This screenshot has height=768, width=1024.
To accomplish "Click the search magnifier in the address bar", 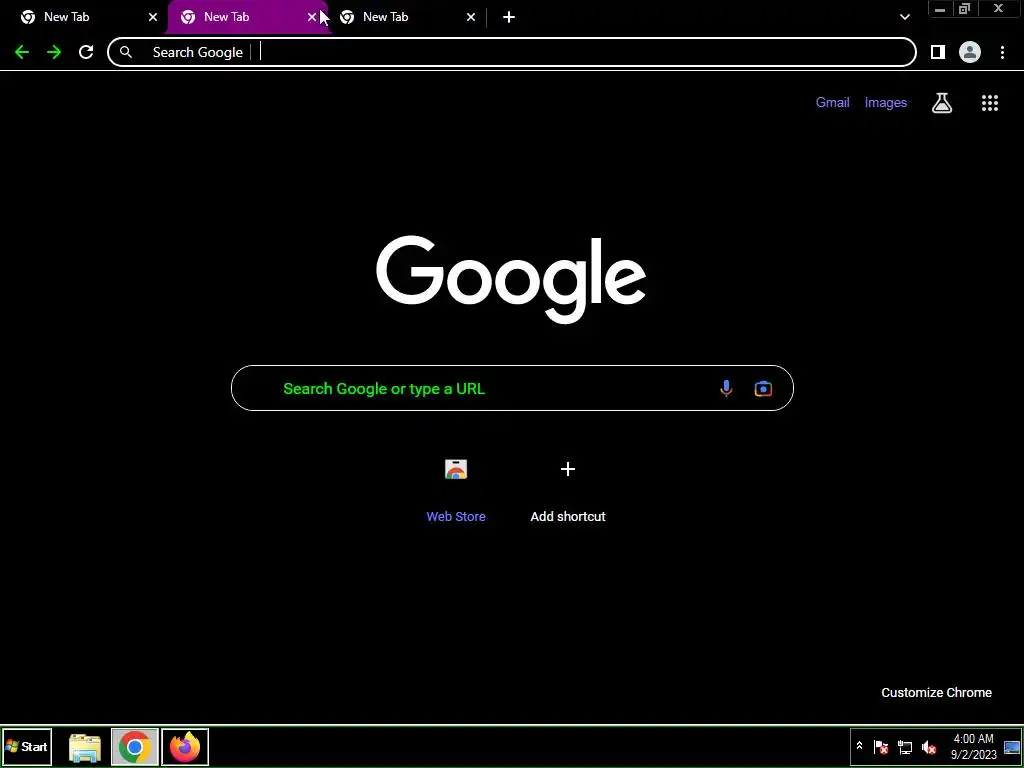I will point(126,52).
